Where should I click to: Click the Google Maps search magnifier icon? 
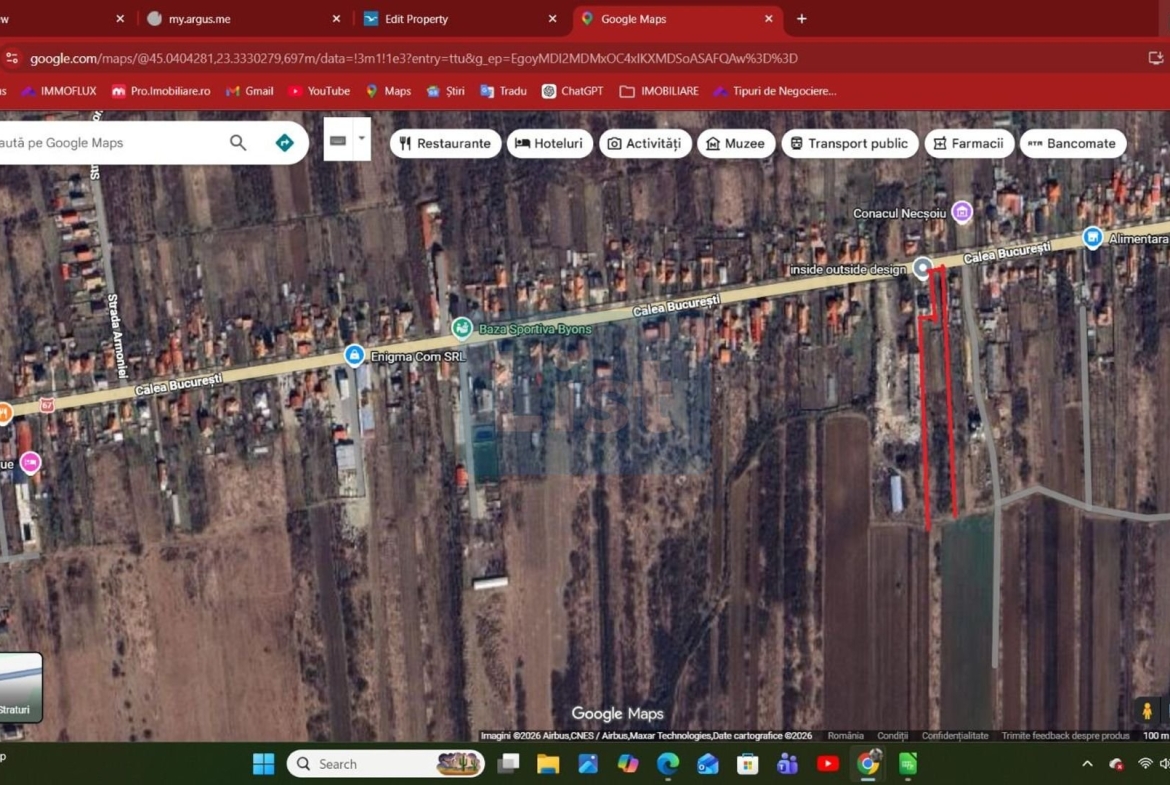pos(238,143)
